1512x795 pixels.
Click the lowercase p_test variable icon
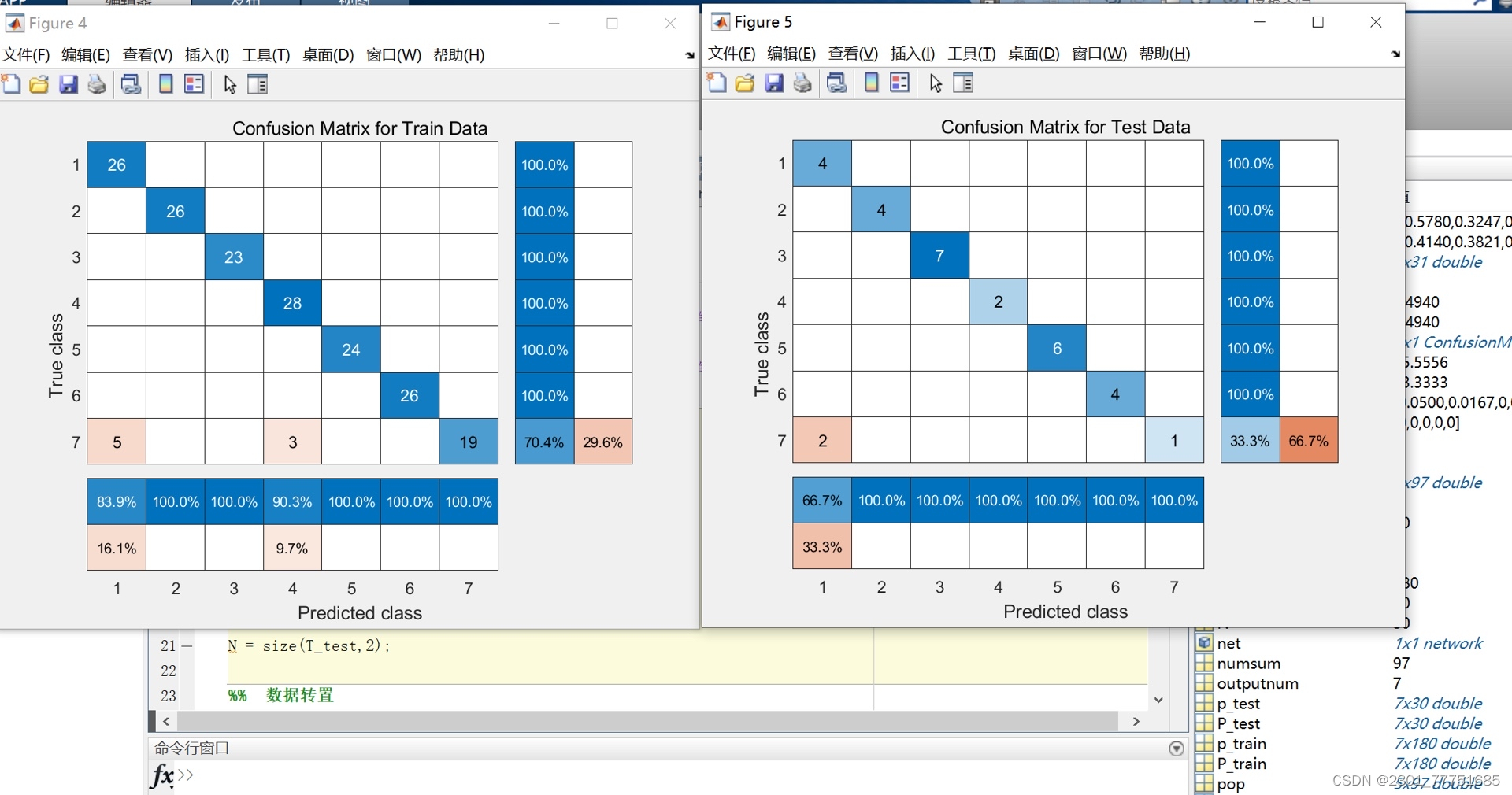tap(1204, 703)
